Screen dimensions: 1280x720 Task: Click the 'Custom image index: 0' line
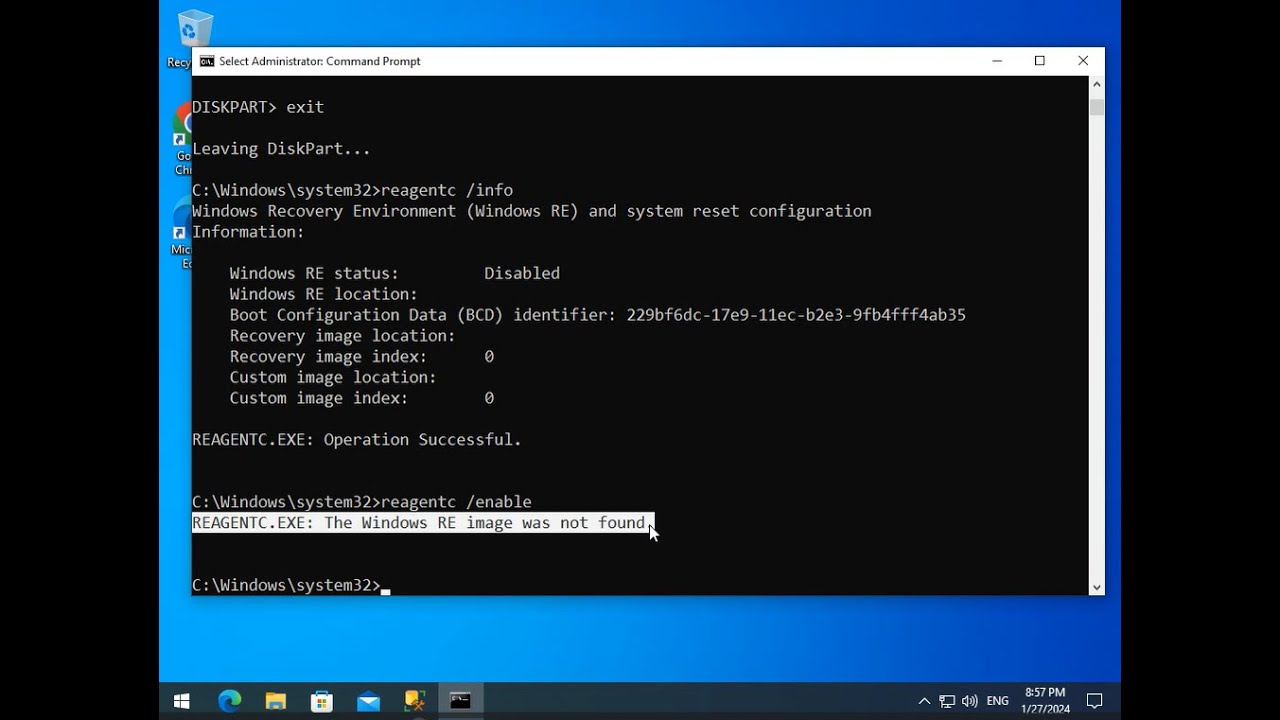coord(361,398)
